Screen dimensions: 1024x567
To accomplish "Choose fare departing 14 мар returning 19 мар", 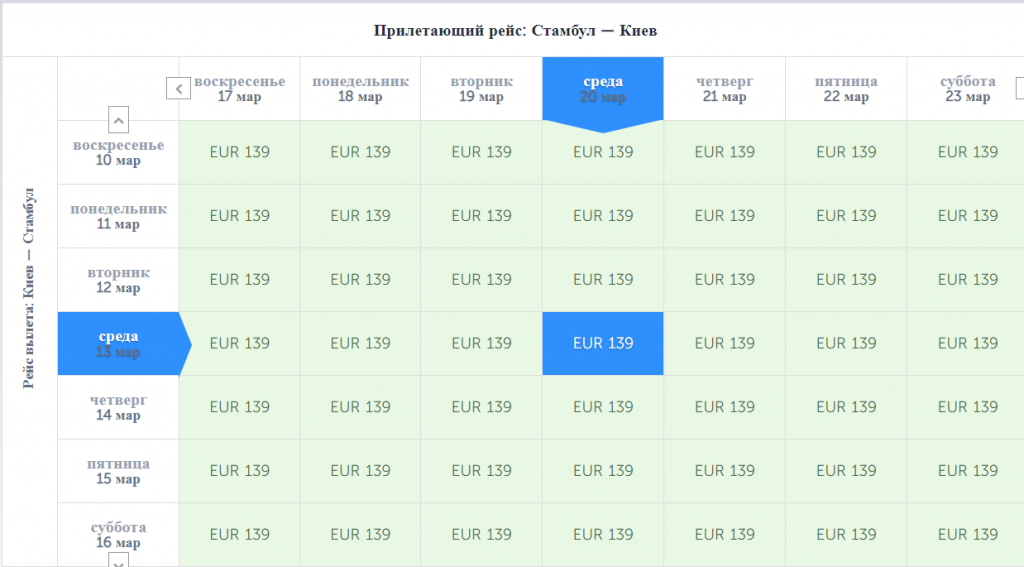I will [481, 407].
